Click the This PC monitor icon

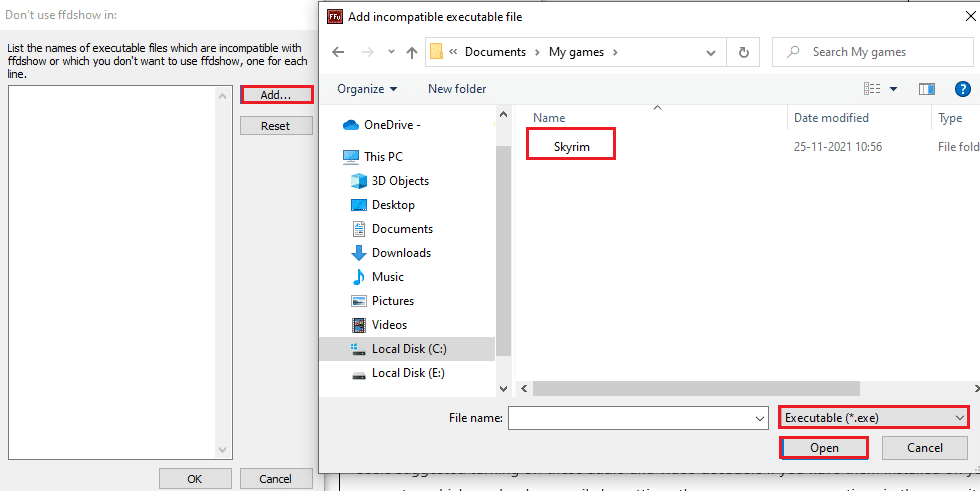tap(351, 157)
